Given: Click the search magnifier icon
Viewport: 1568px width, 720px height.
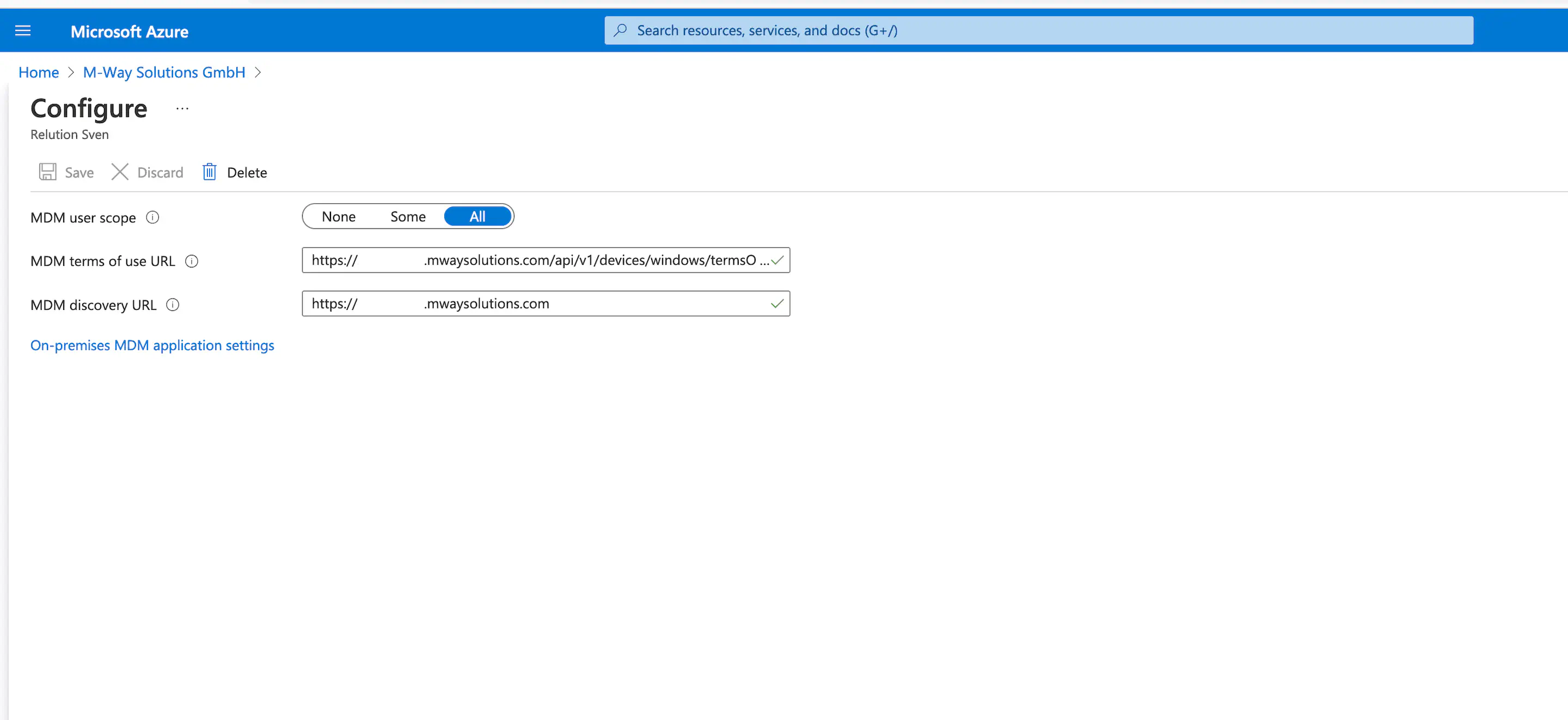Looking at the screenshot, I should point(620,30).
